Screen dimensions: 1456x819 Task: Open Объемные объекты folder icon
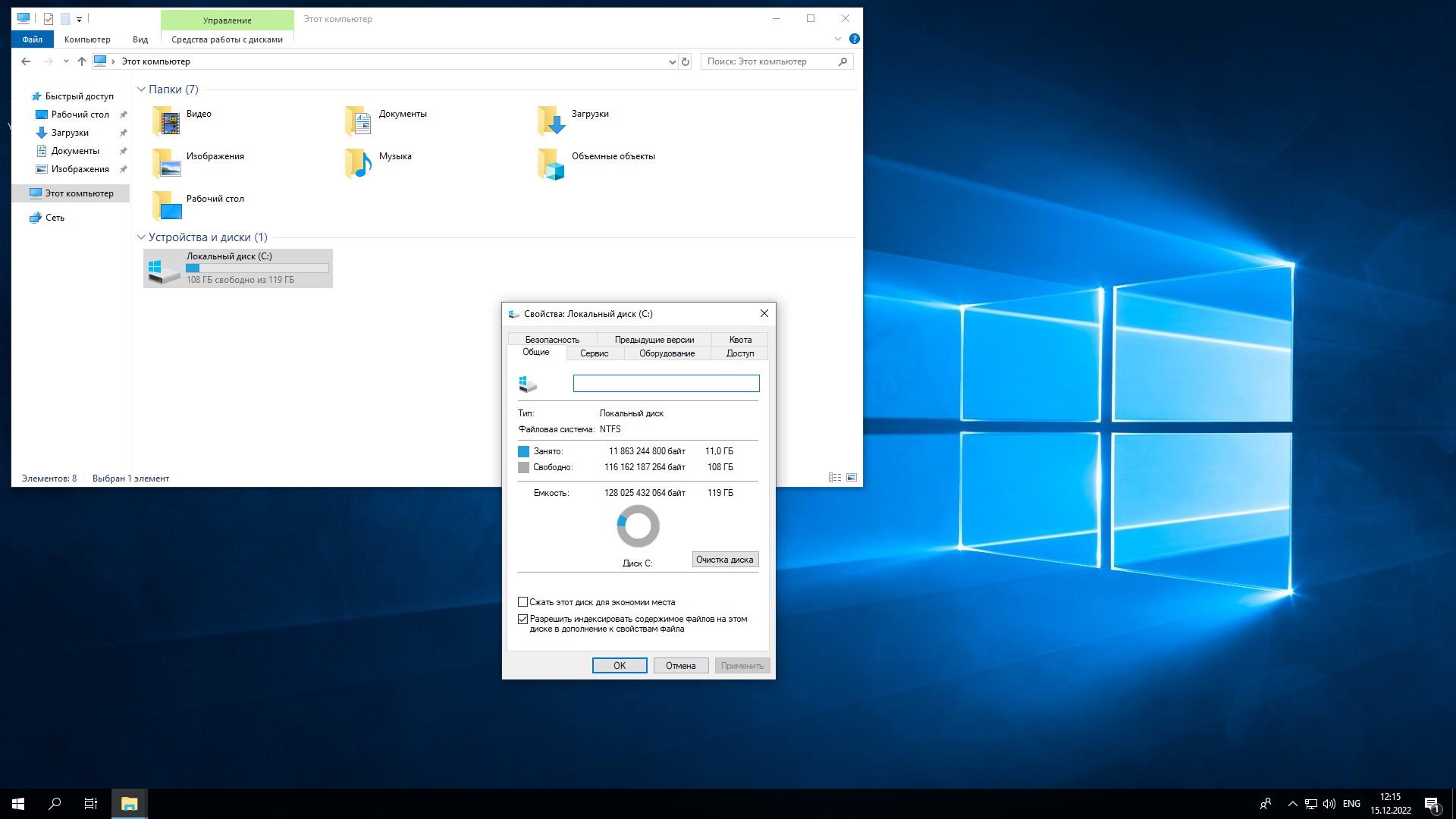click(x=551, y=163)
